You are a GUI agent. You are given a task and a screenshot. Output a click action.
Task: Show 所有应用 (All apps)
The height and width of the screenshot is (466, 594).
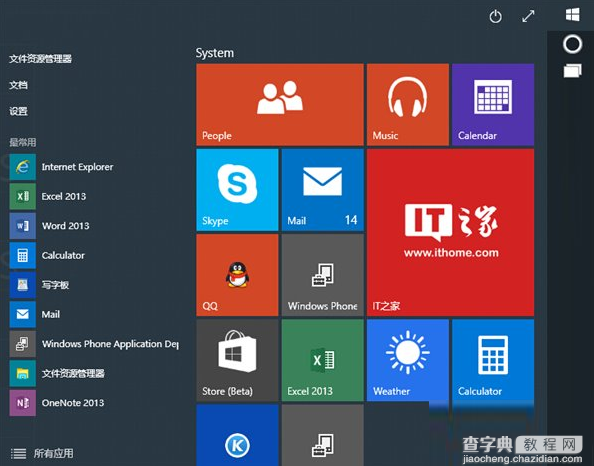coord(42,453)
